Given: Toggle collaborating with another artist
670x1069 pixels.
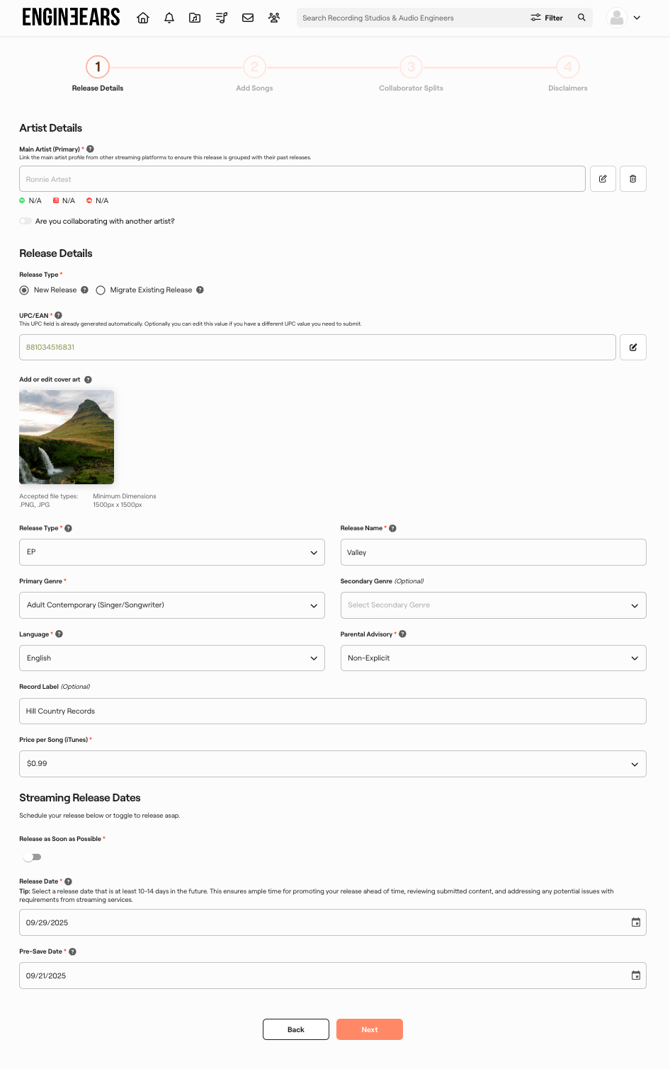Looking at the screenshot, I should coord(26,221).
